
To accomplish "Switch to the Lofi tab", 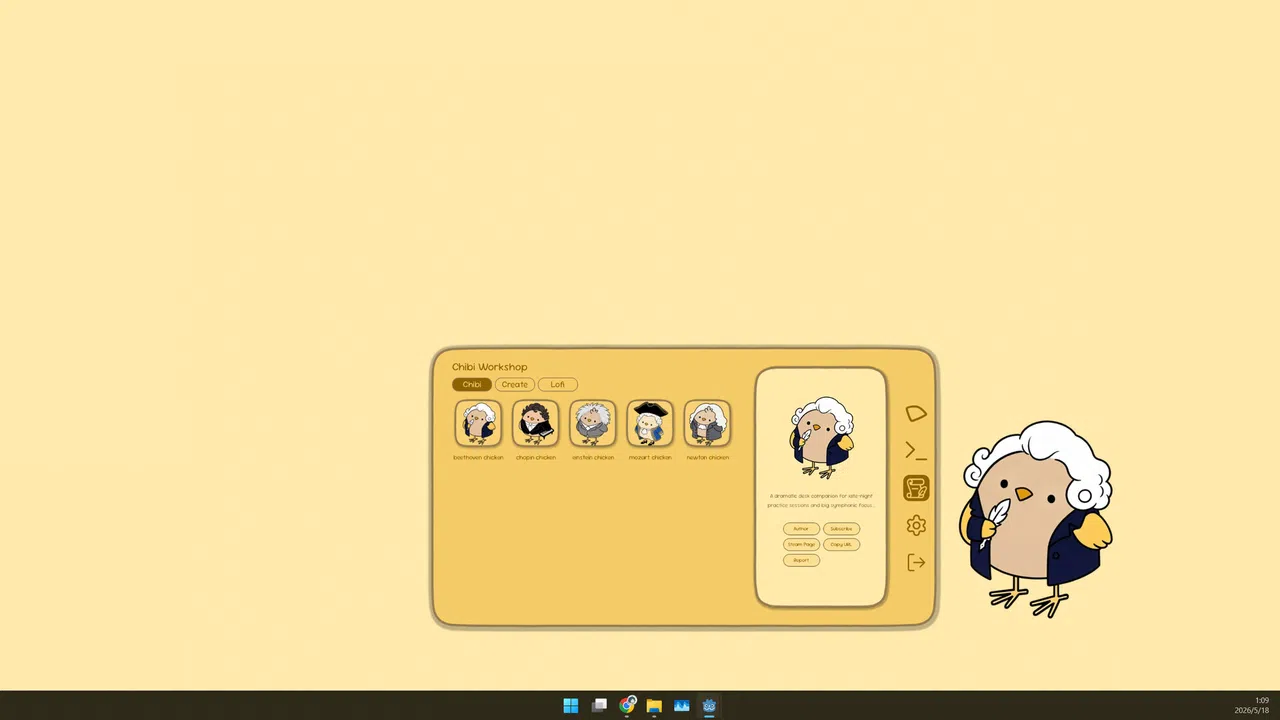I will pos(558,384).
